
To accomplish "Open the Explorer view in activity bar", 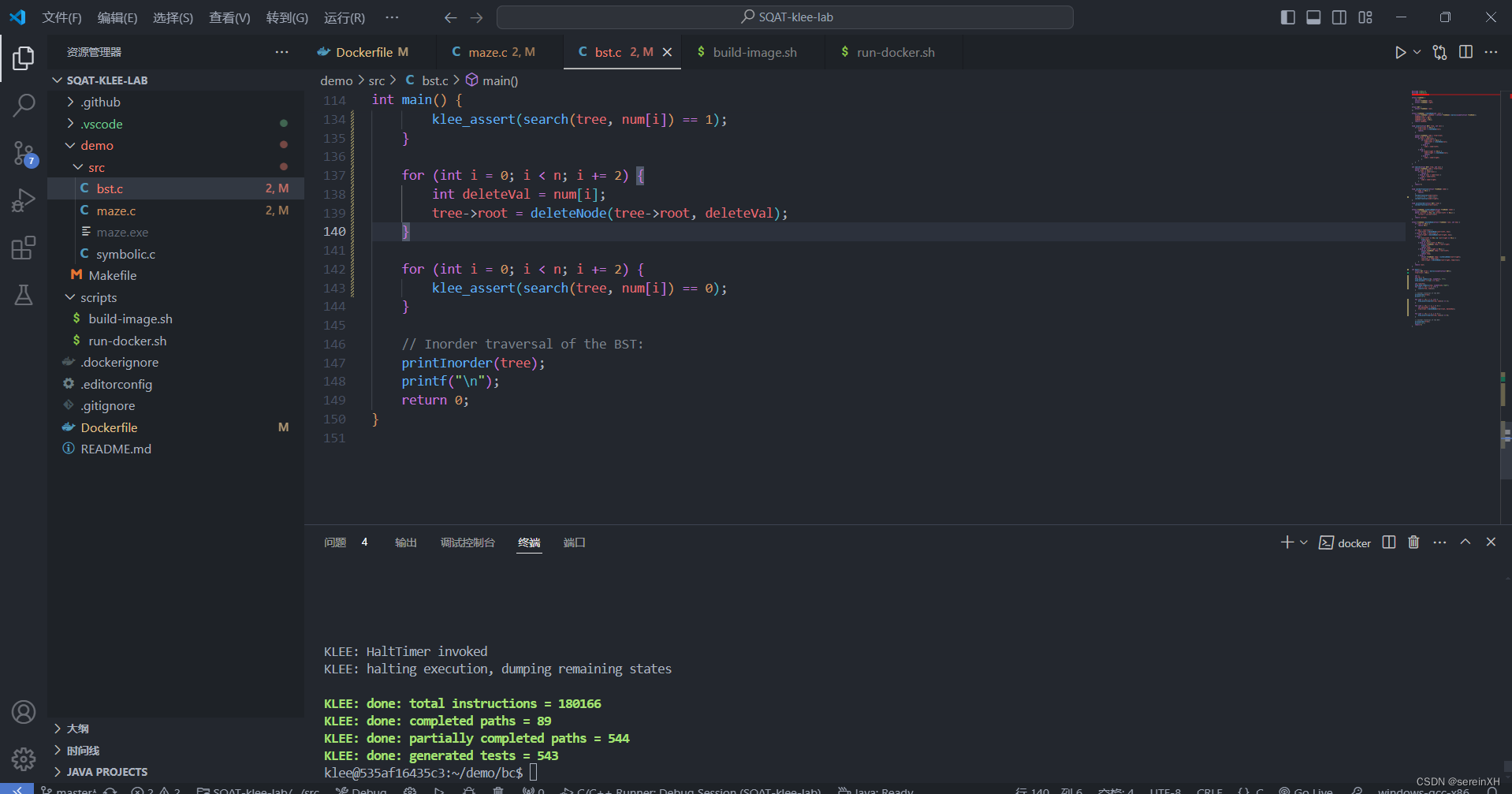I will 24,58.
